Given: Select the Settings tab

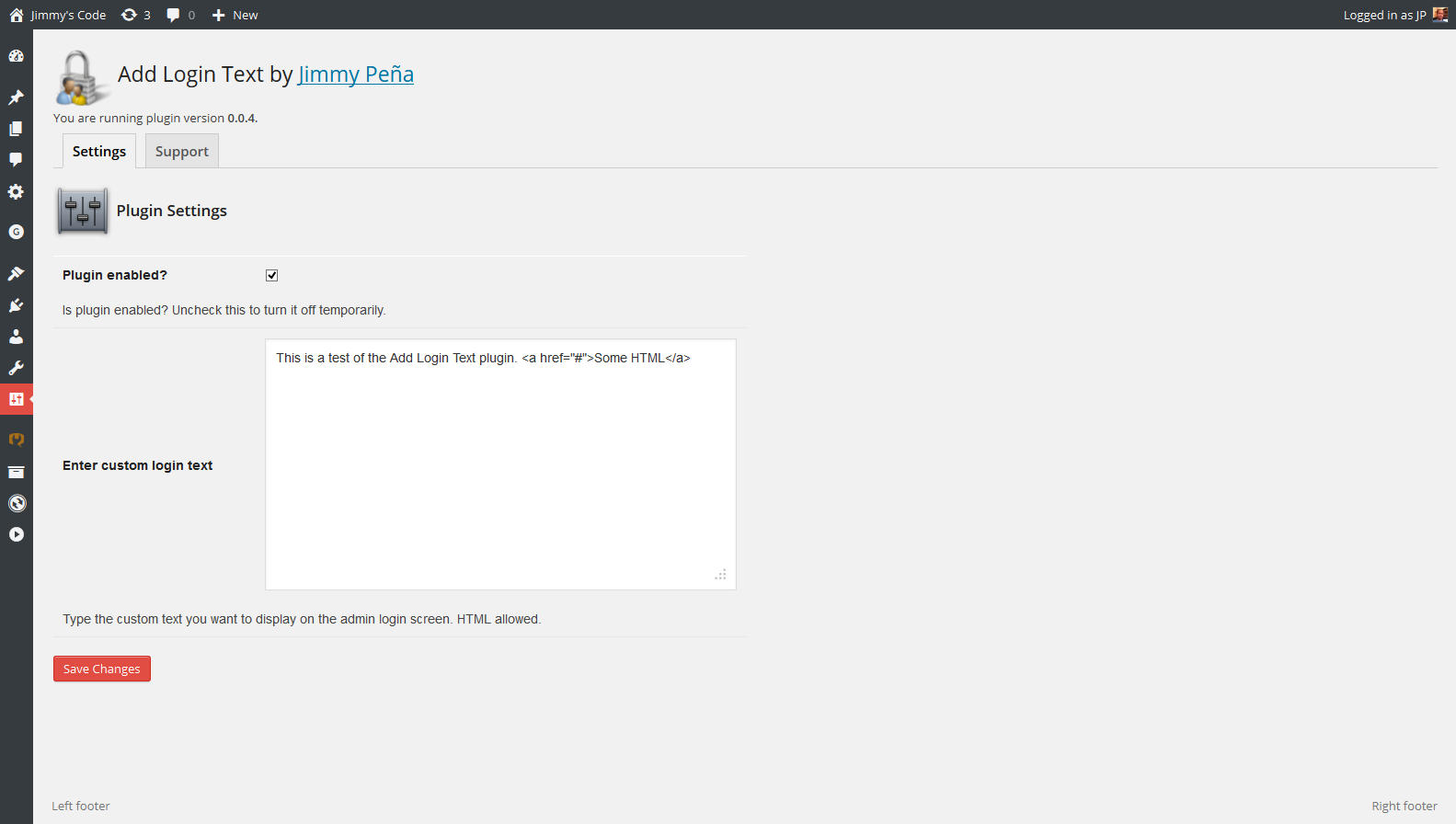Looking at the screenshot, I should tap(99, 152).
